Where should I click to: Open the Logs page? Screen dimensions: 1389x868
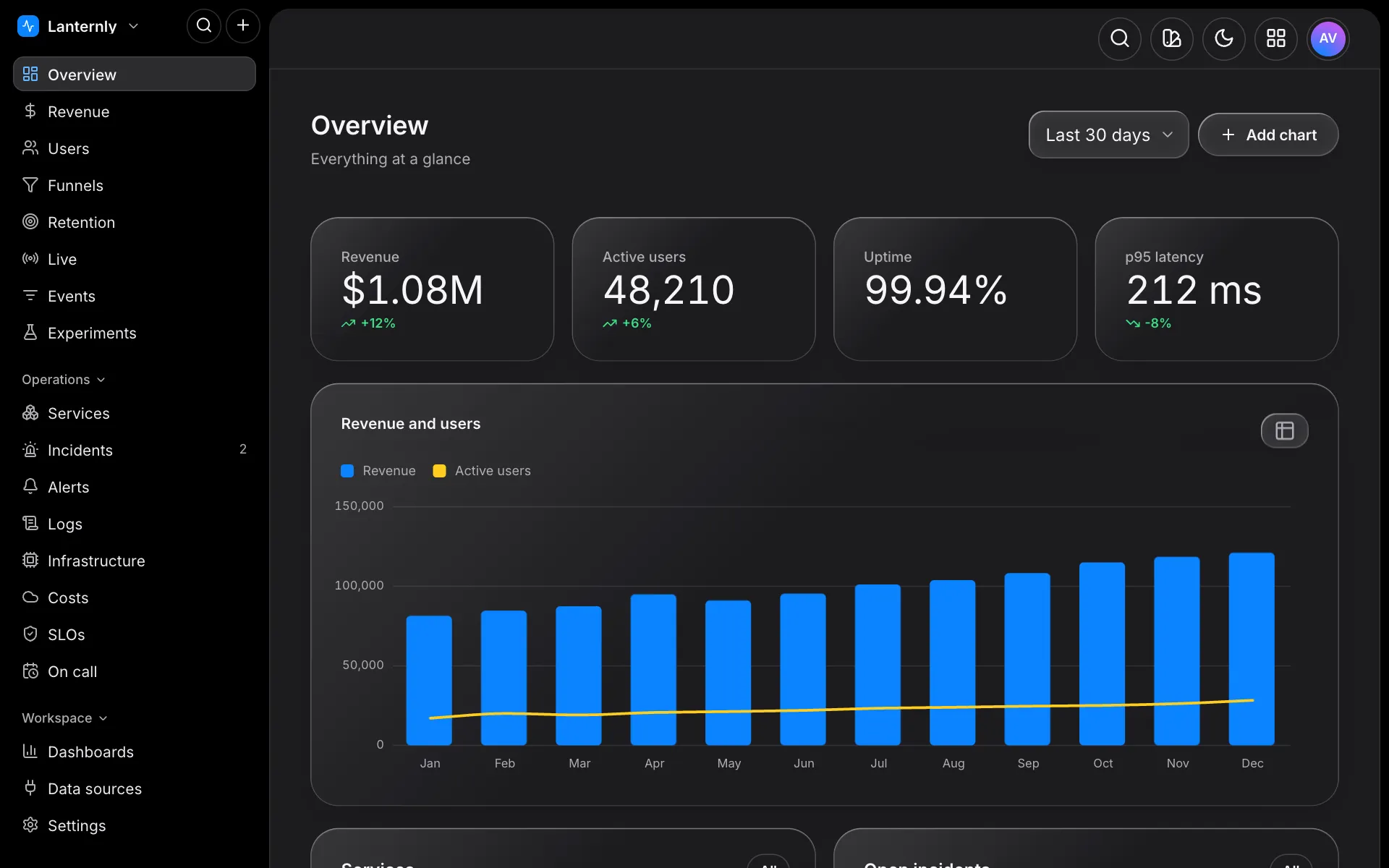[135, 523]
